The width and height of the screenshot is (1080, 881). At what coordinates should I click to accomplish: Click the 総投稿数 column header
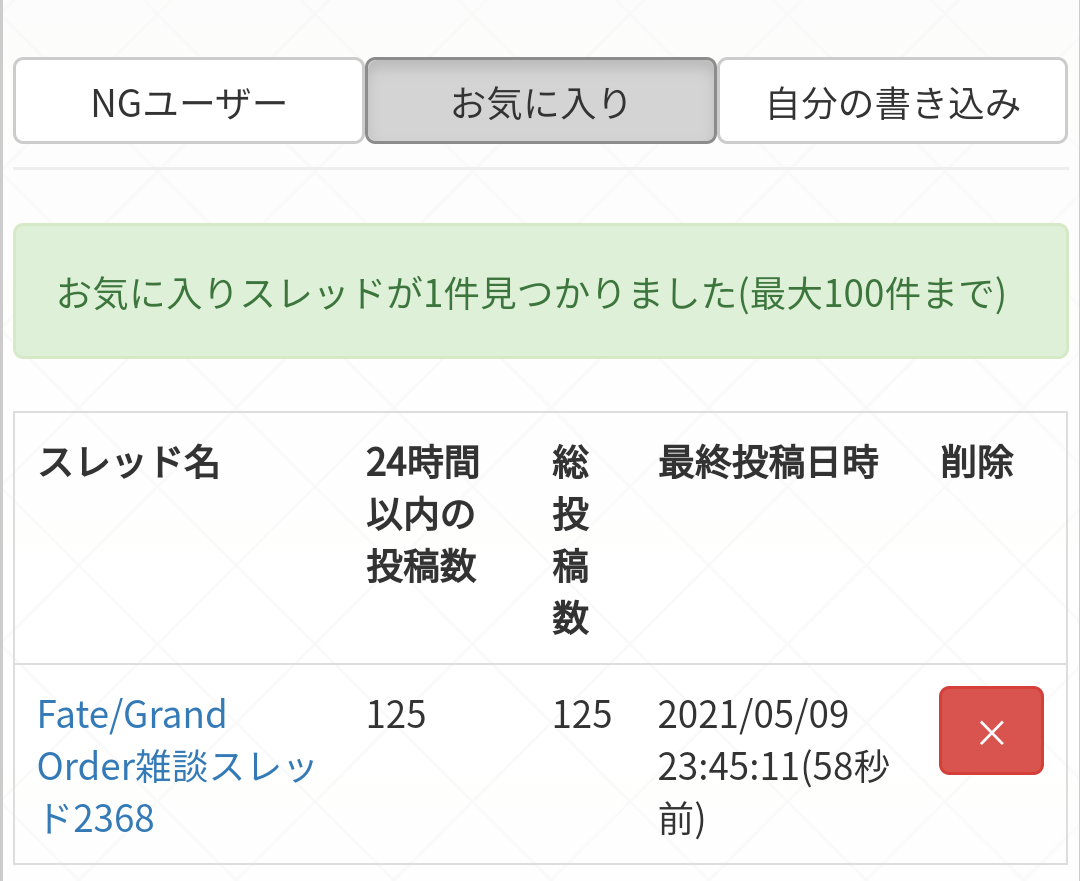[x=570, y=541]
